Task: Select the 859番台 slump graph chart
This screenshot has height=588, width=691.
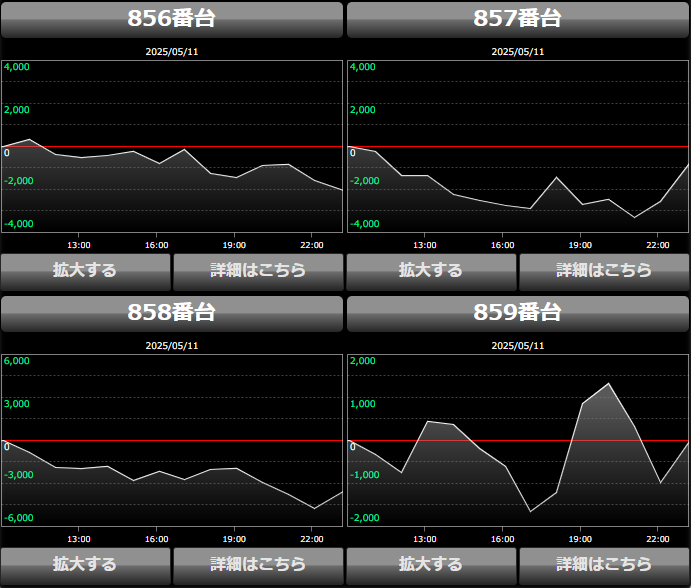Action: (518, 440)
